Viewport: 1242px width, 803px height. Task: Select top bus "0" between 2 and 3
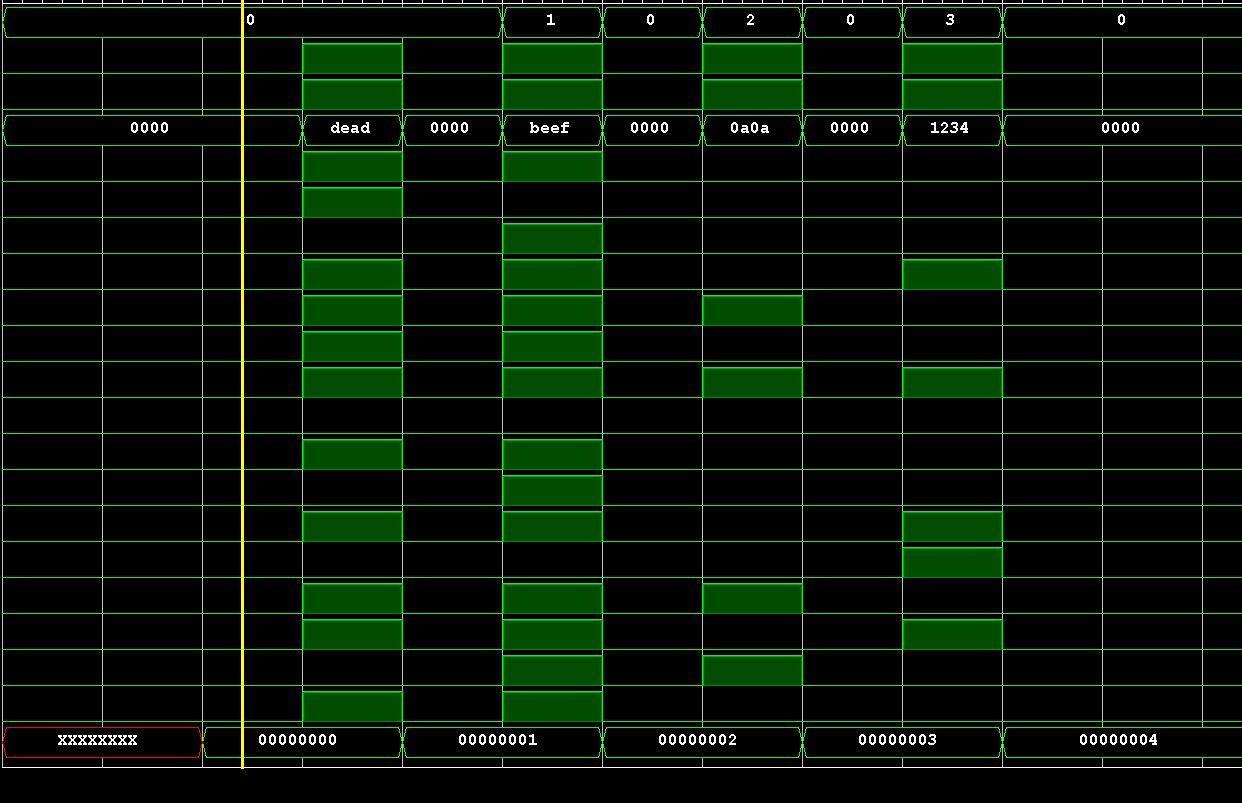point(851,21)
